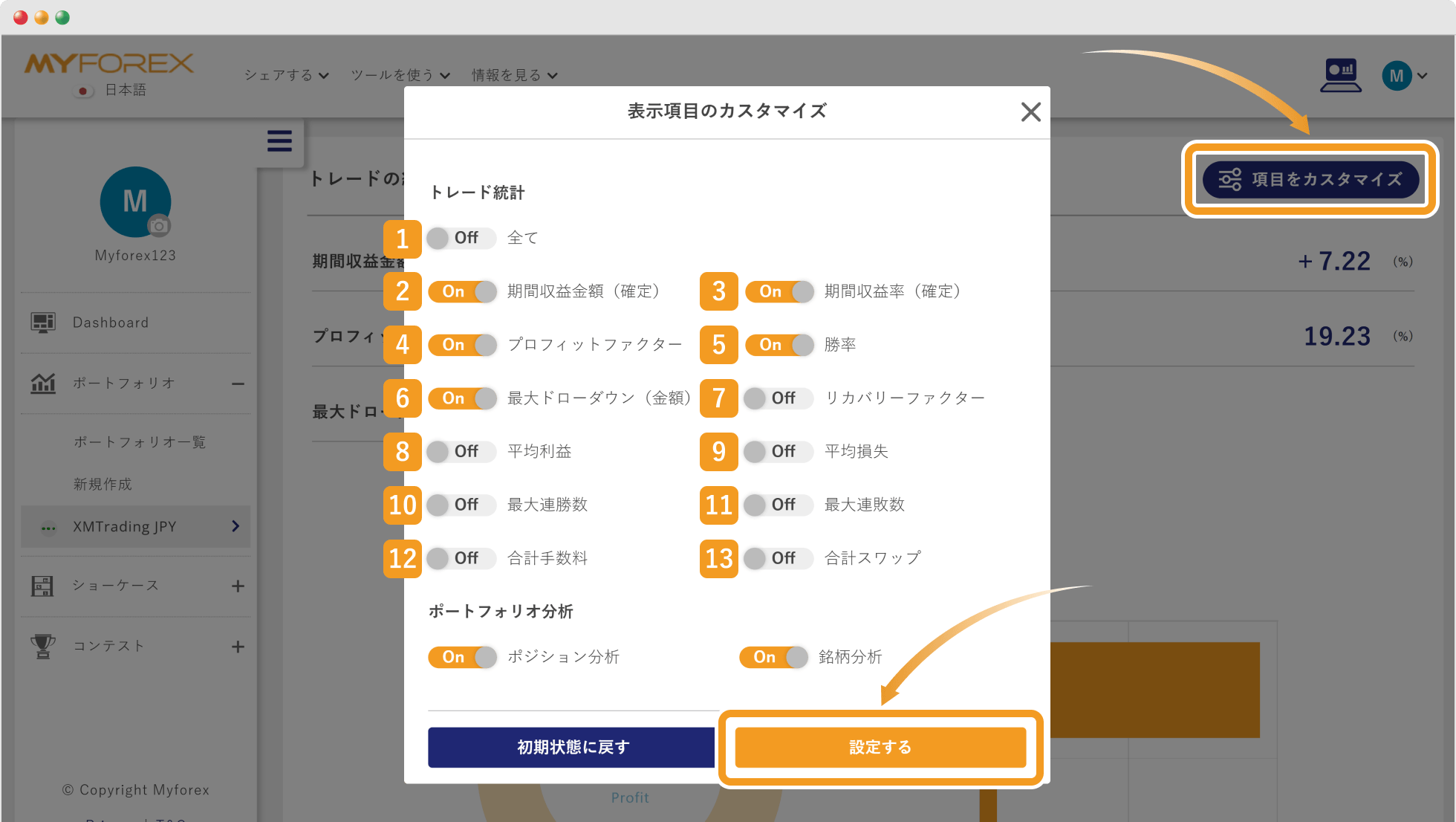1456x822 pixels.
Task: Click the 19.23 percentage value
Action: pyautogui.click(x=1337, y=336)
